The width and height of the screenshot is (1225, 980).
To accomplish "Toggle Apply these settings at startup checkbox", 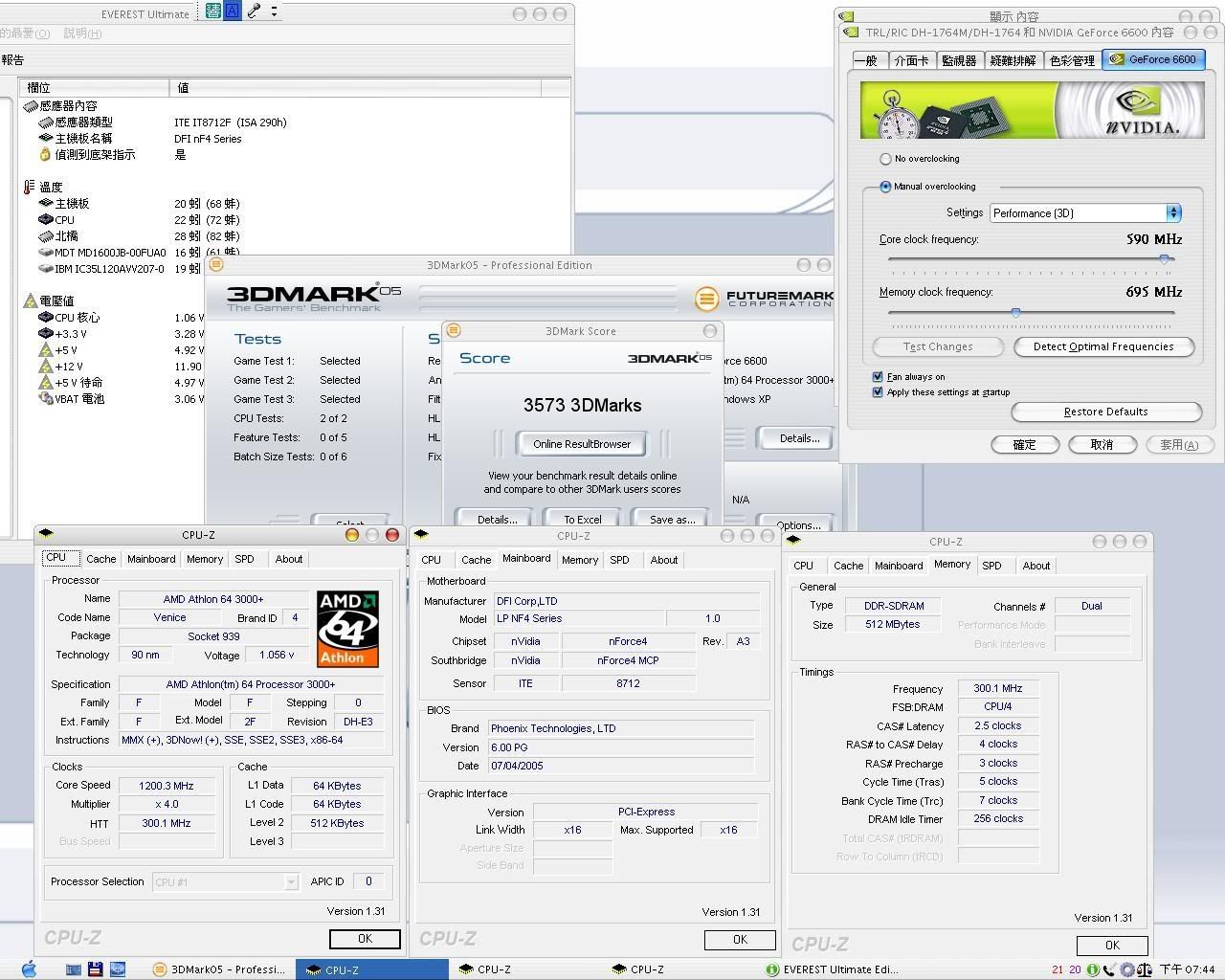I will coord(878,391).
